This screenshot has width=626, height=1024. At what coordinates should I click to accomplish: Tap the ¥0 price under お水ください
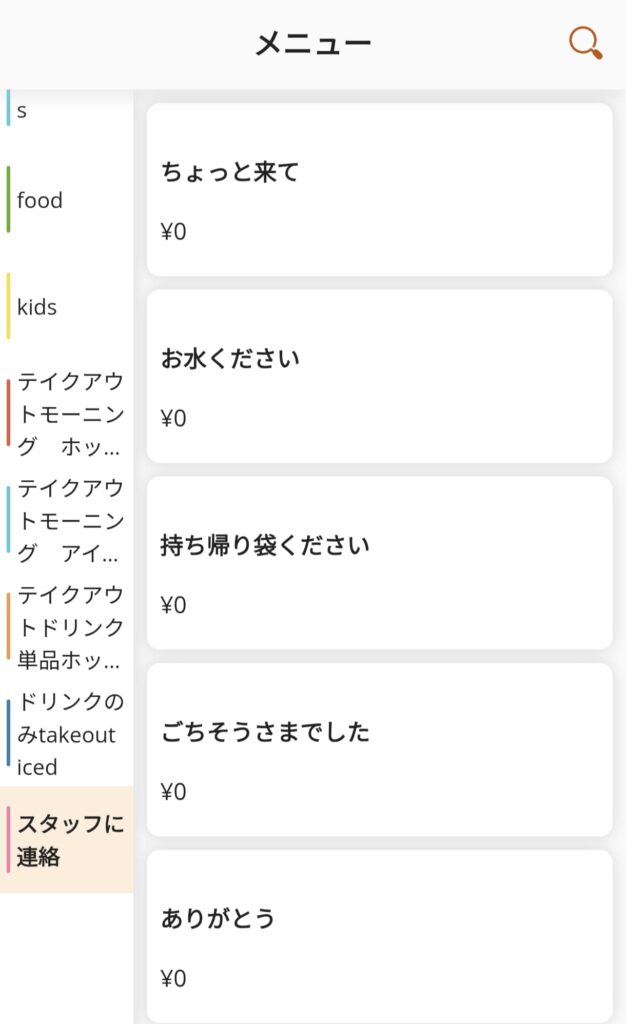pyautogui.click(x=174, y=418)
